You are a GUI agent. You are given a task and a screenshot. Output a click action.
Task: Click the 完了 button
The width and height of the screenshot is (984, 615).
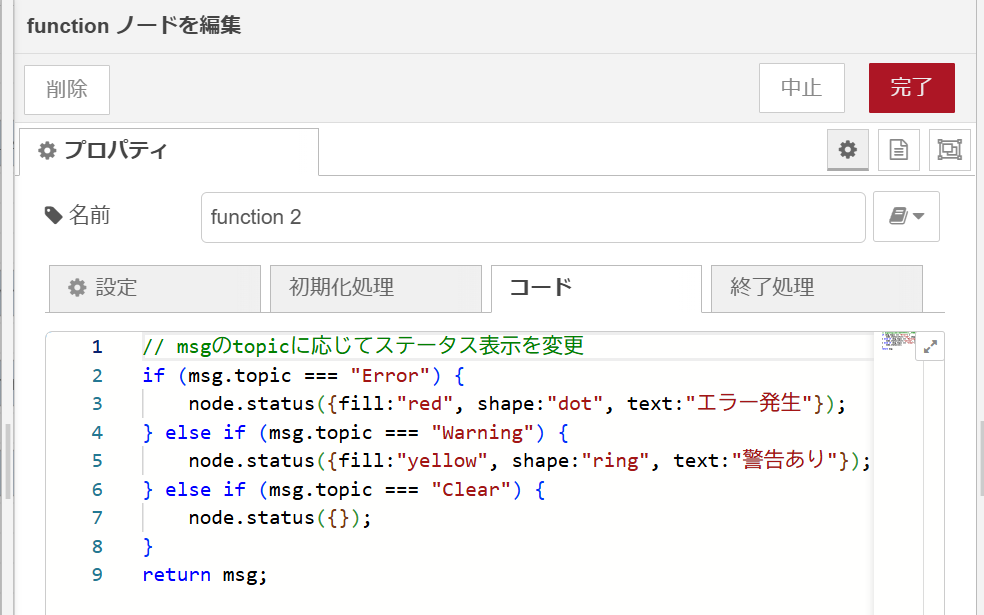(x=911, y=88)
